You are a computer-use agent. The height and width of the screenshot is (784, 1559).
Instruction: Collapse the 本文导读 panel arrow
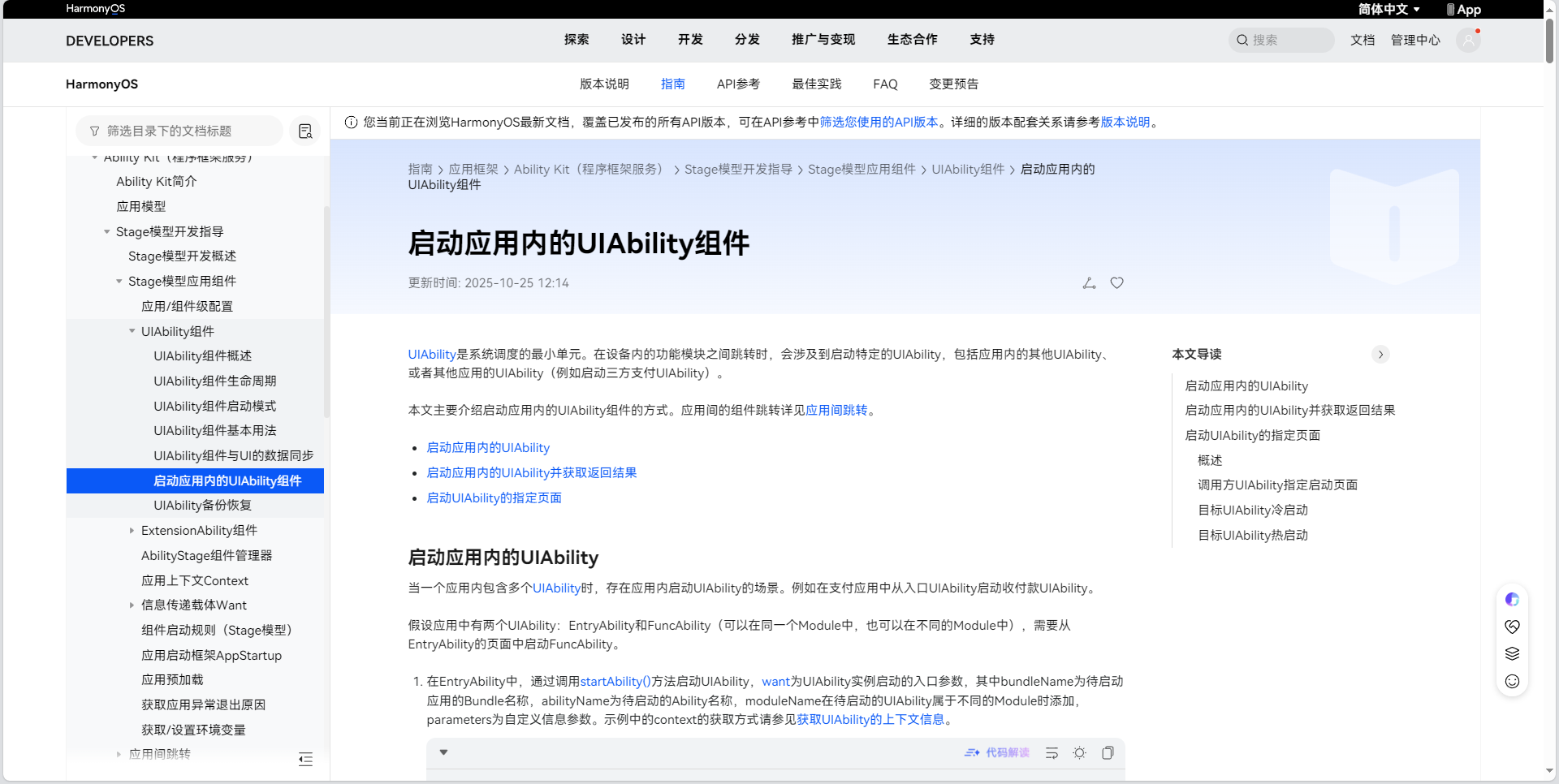[x=1380, y=355]
